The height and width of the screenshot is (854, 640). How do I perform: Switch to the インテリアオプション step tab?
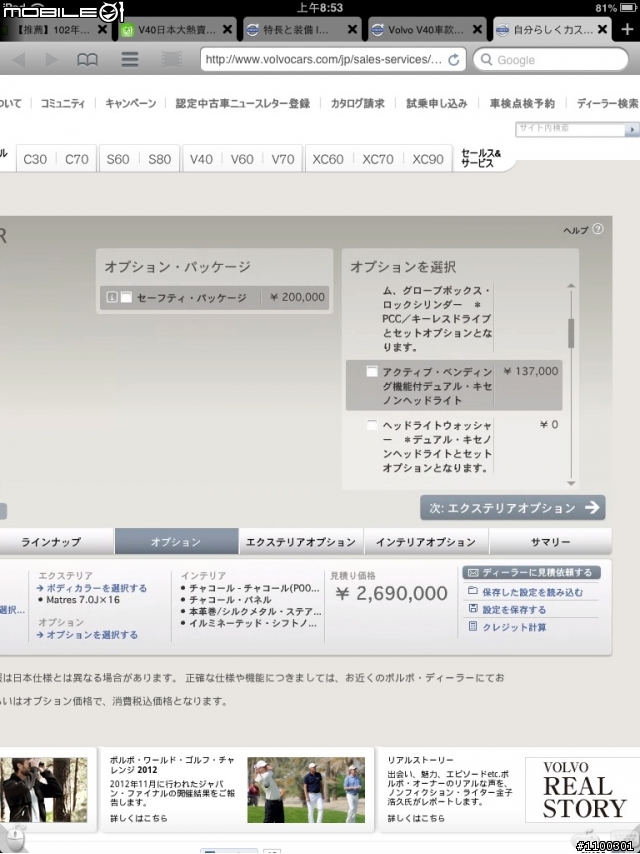tap(426, 542)
